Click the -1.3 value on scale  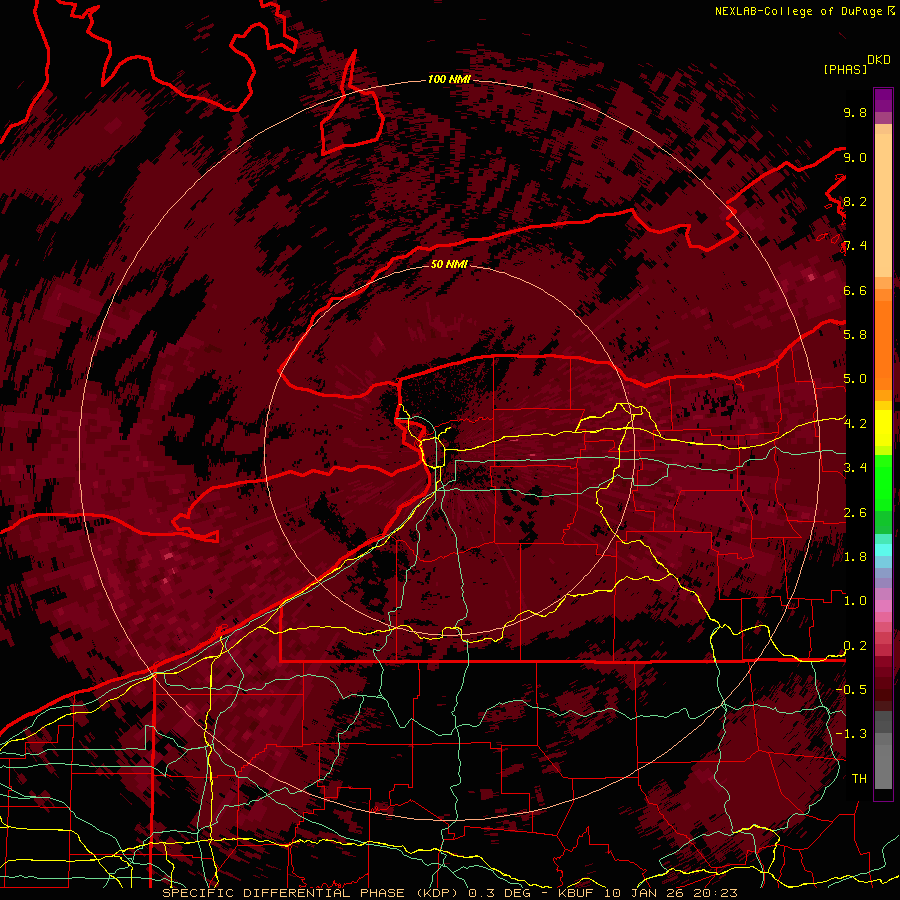coord(851,734)
